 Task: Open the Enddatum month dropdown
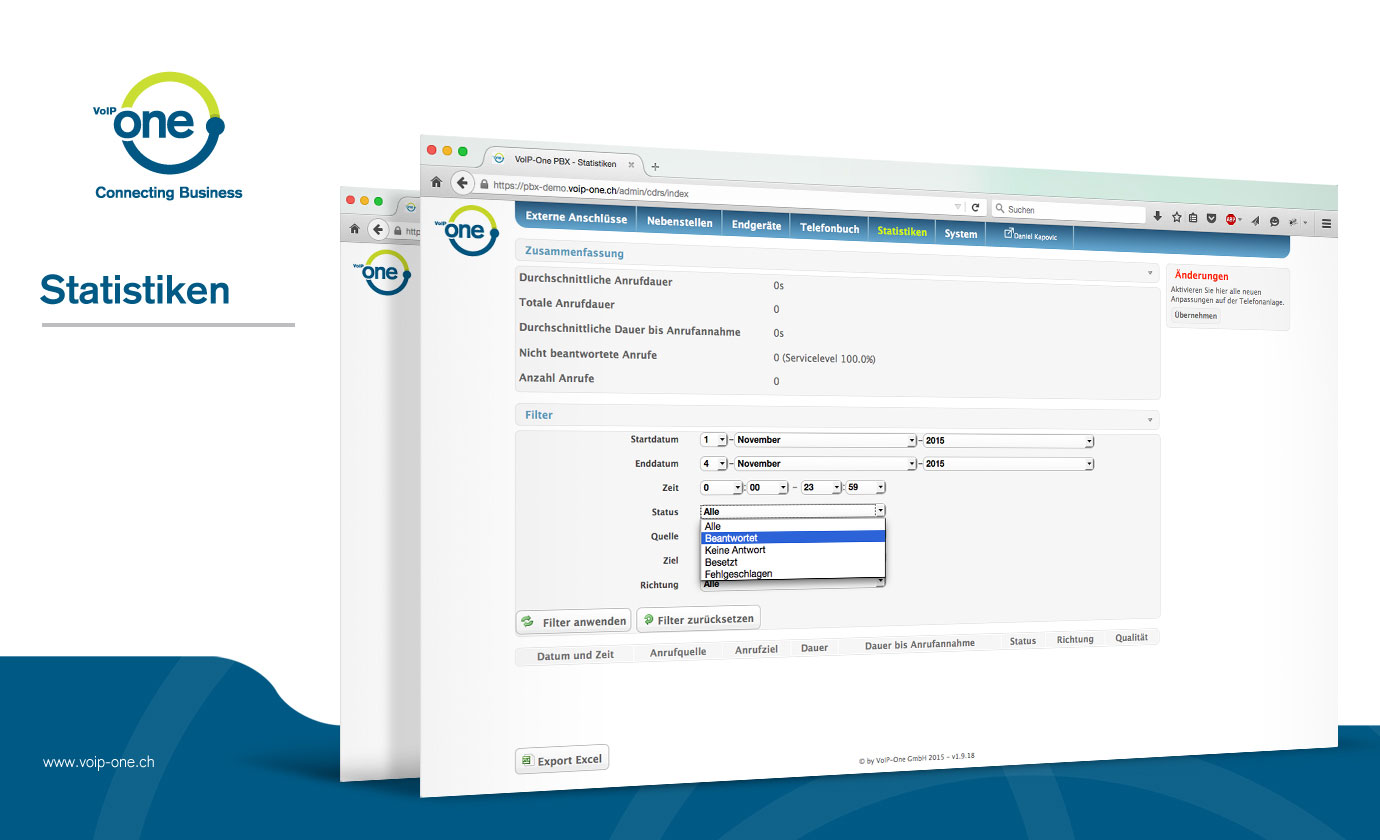826,464
